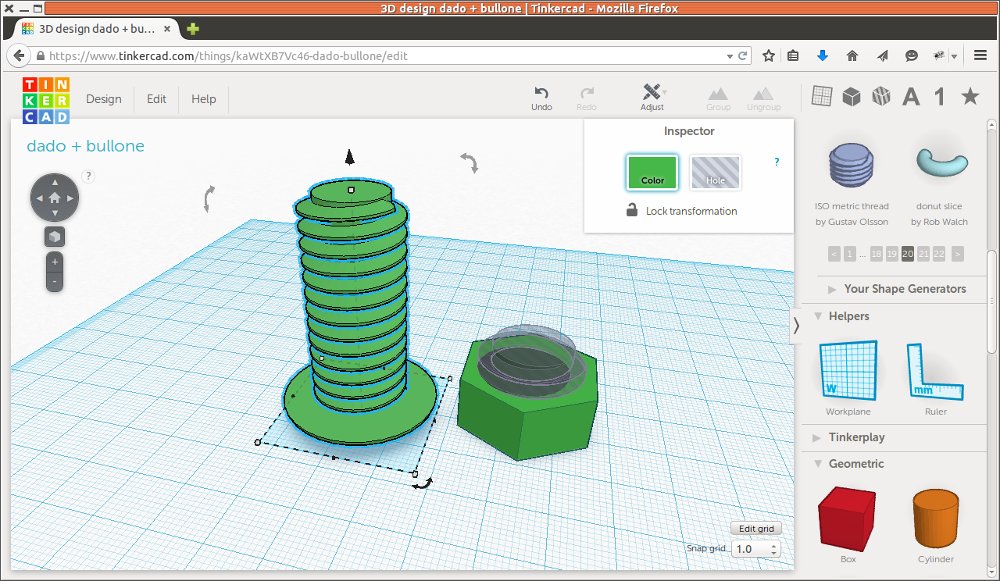Click the number 1 shapes icon
The image size is (1000, 581).
point(939,96)
